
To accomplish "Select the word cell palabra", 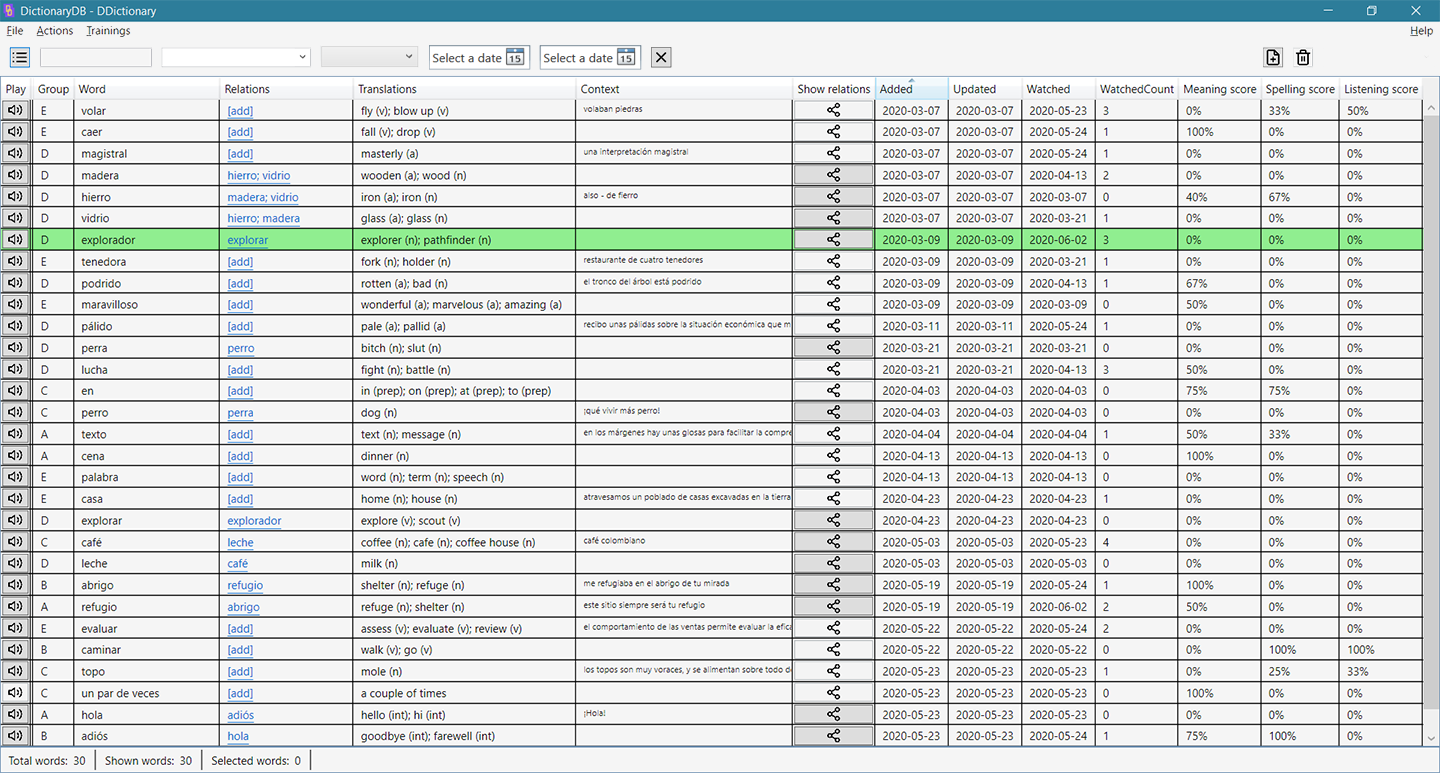I will click(x=147, y=477).
